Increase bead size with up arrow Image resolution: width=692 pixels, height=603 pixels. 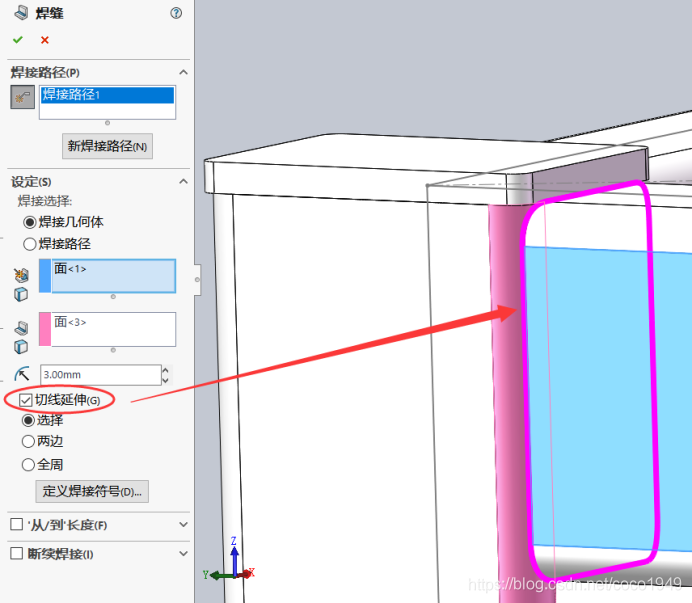[165, 370]
